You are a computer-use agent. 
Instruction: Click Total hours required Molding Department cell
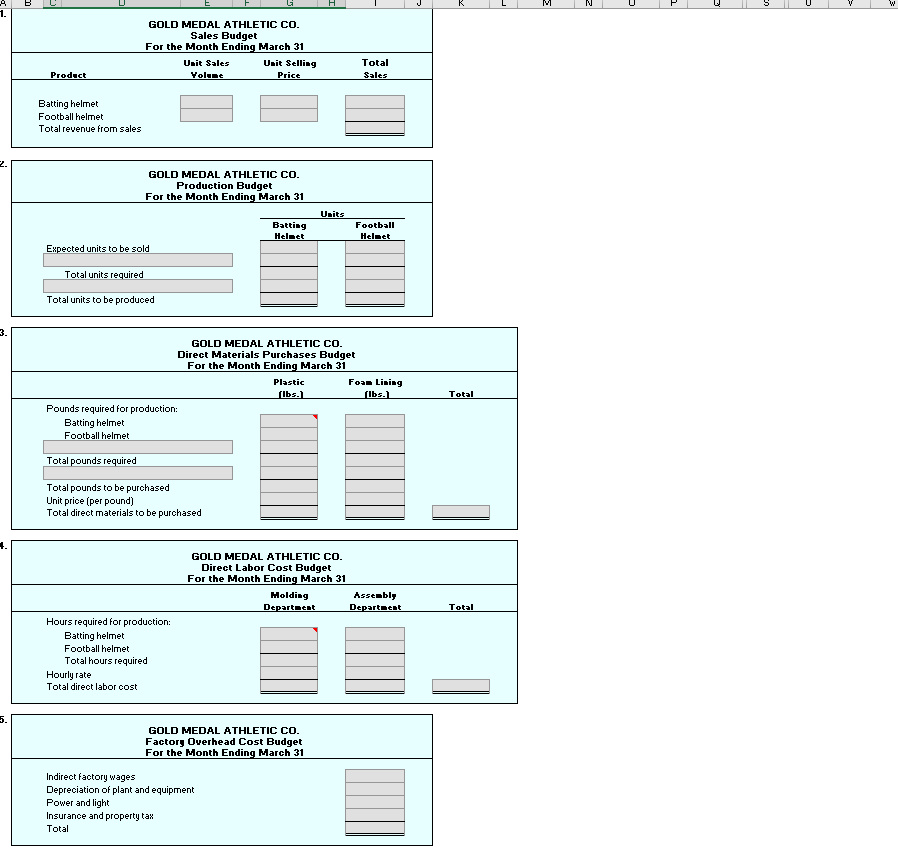tap(289, 660)
